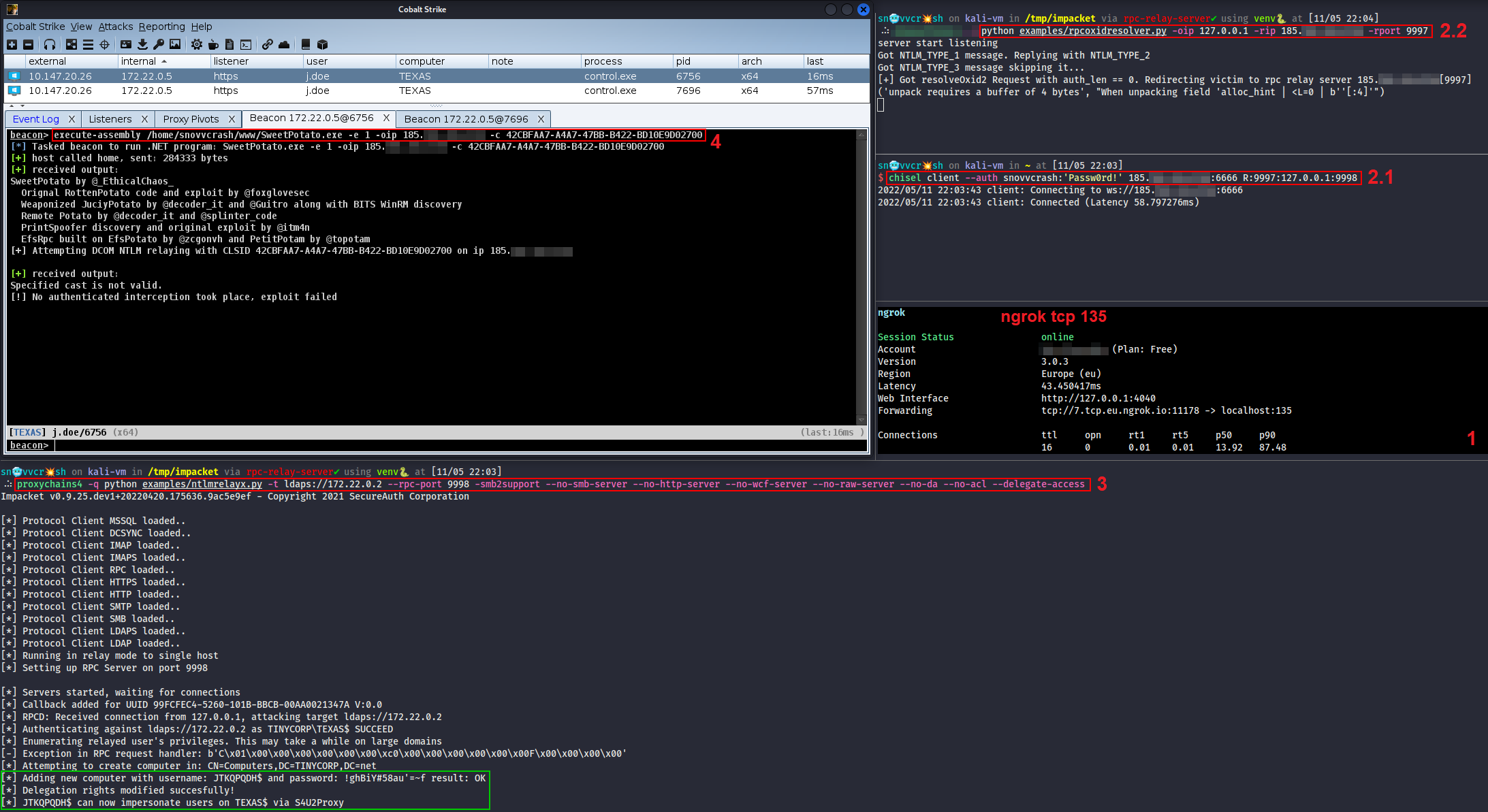Open the credentials key icon
This screenshot has width=1488, height=812.
(x=158, y=45)
